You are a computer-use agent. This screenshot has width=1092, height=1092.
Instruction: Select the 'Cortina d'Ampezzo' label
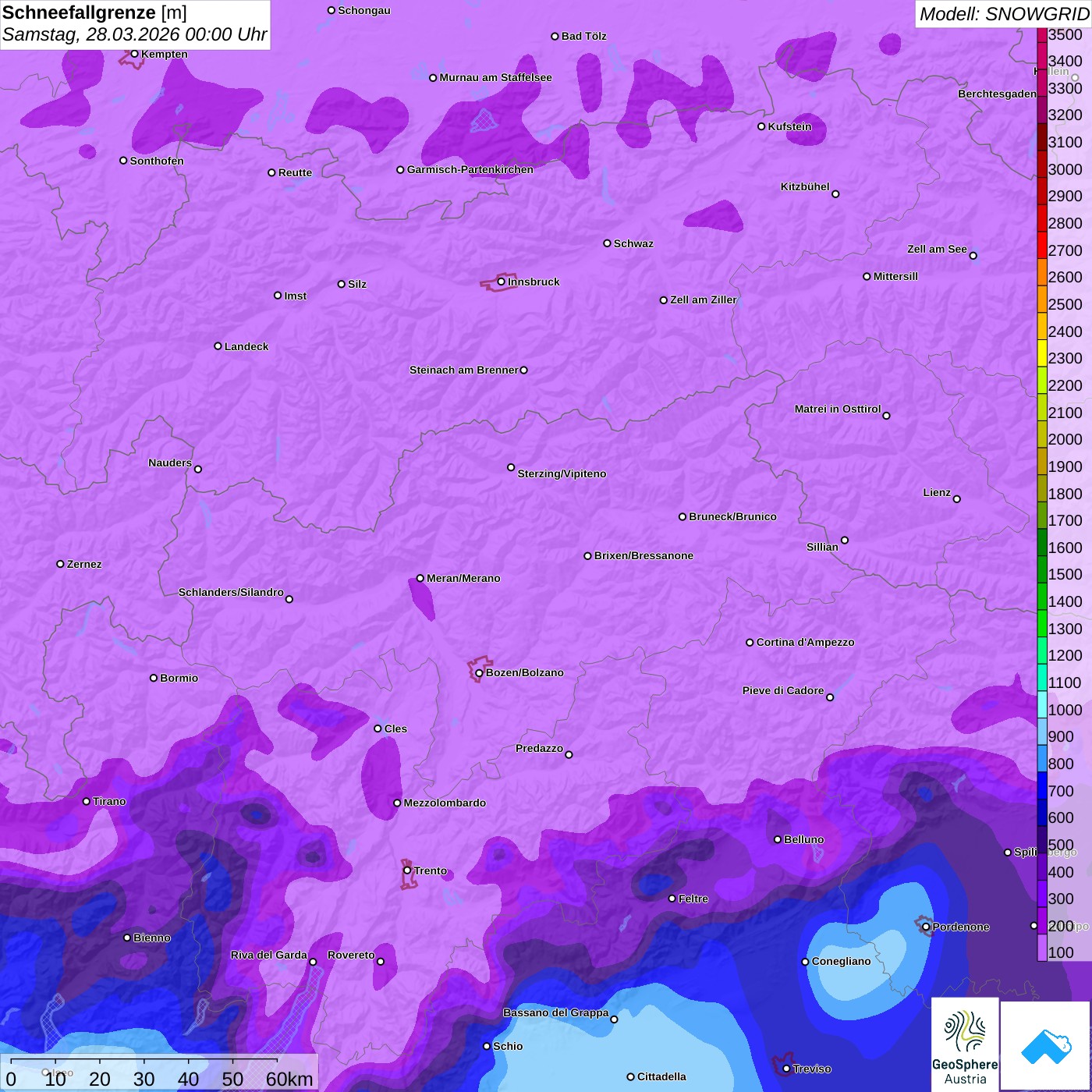[806, 642]
